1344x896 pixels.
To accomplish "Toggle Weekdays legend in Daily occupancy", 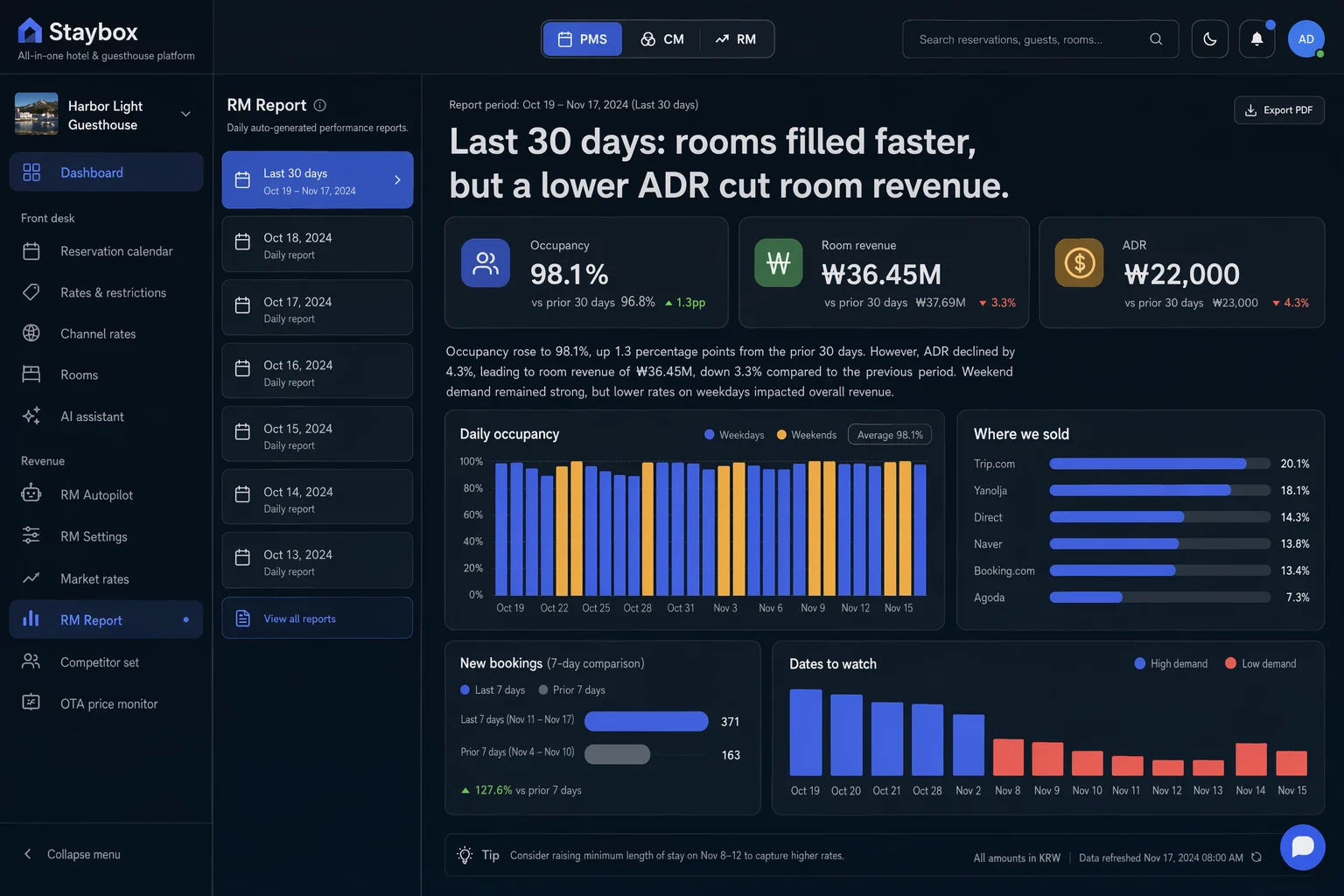I will (x=734, y=435).
